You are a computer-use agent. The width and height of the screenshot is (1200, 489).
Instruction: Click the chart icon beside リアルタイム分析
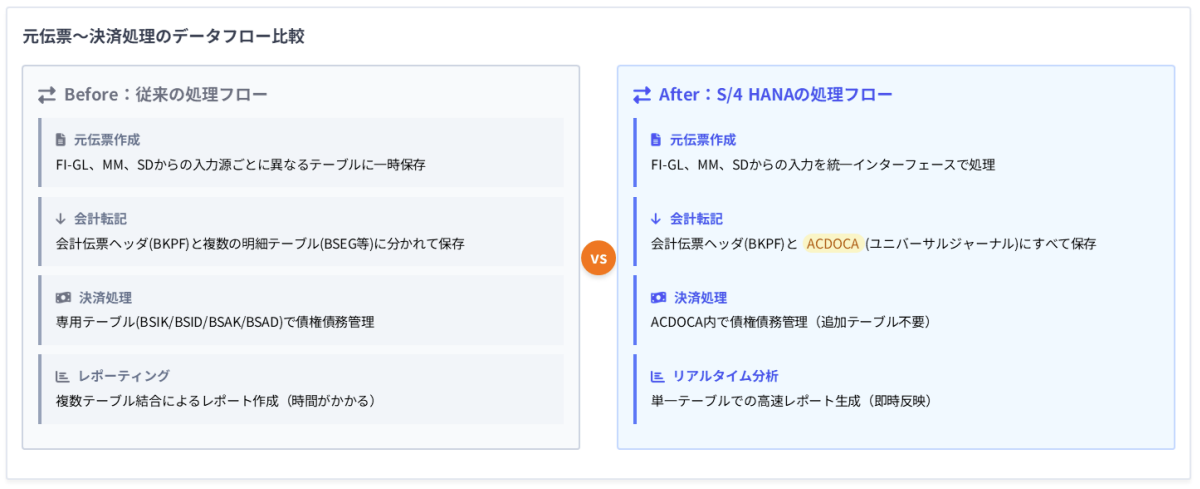pos(657,376)
